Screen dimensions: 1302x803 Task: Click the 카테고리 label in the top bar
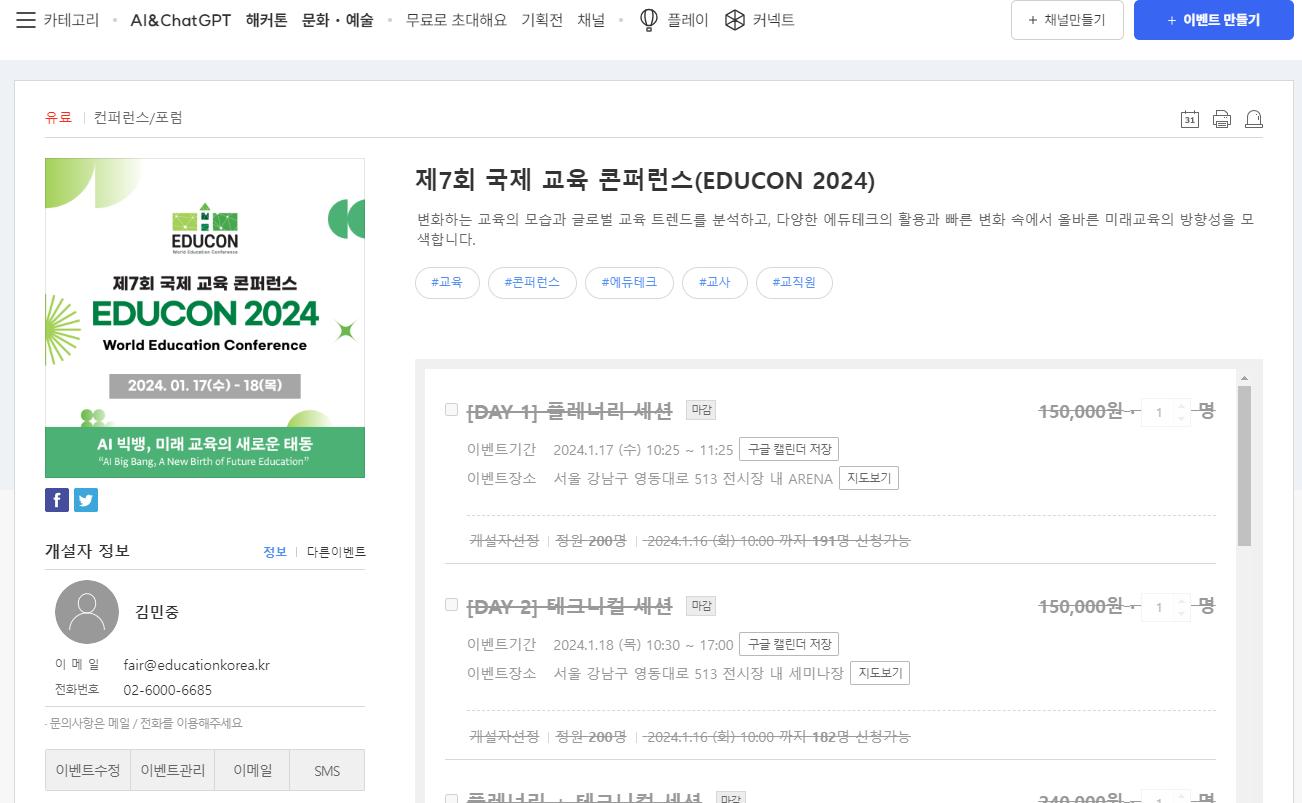71,20
